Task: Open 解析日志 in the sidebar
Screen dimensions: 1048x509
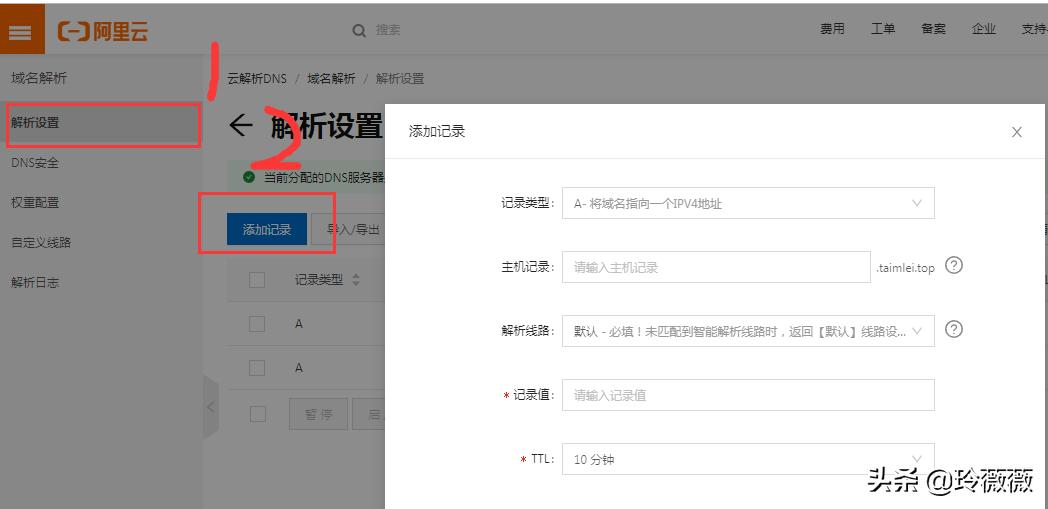Action: [35, 283]
